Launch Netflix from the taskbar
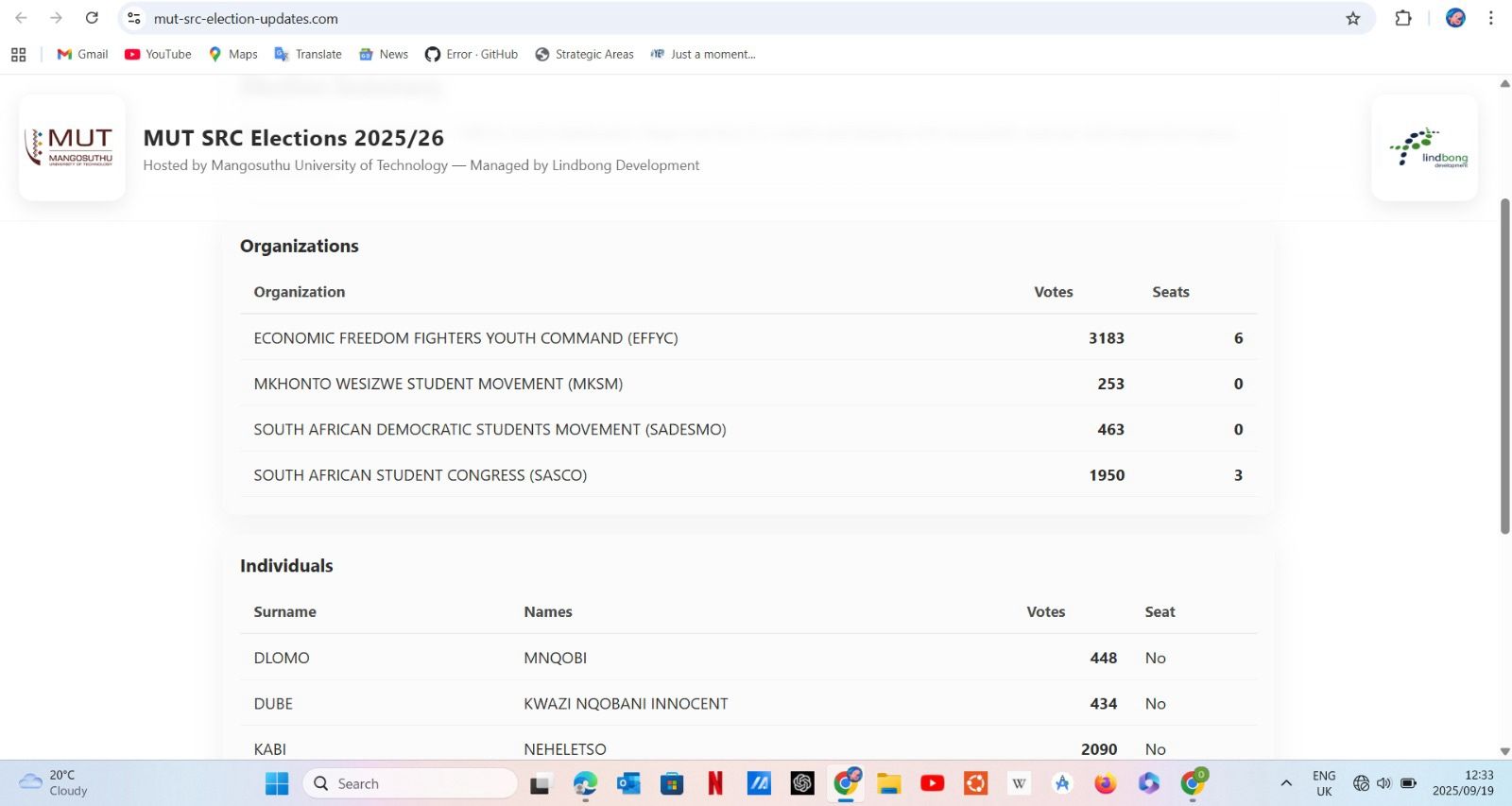 click(x=715, y=783)
